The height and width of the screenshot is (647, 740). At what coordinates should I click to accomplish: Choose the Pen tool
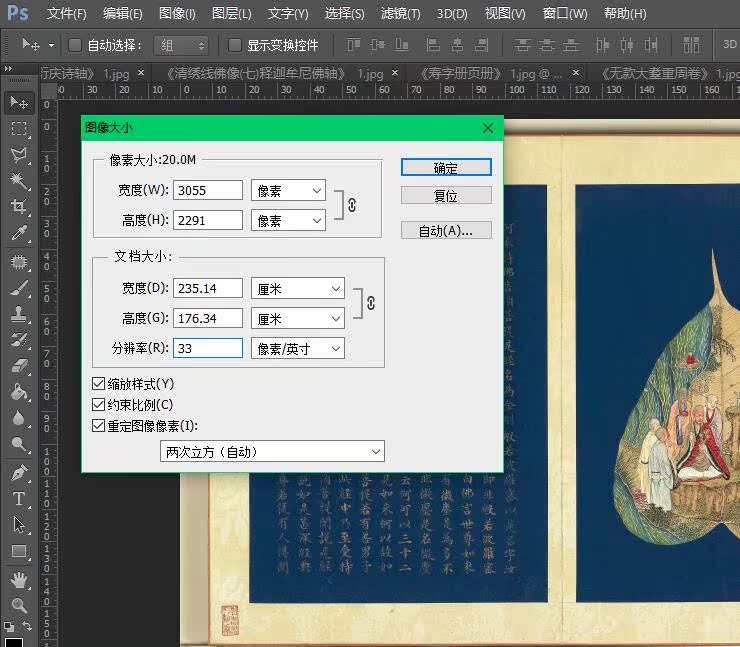click(x=19, y=472)
